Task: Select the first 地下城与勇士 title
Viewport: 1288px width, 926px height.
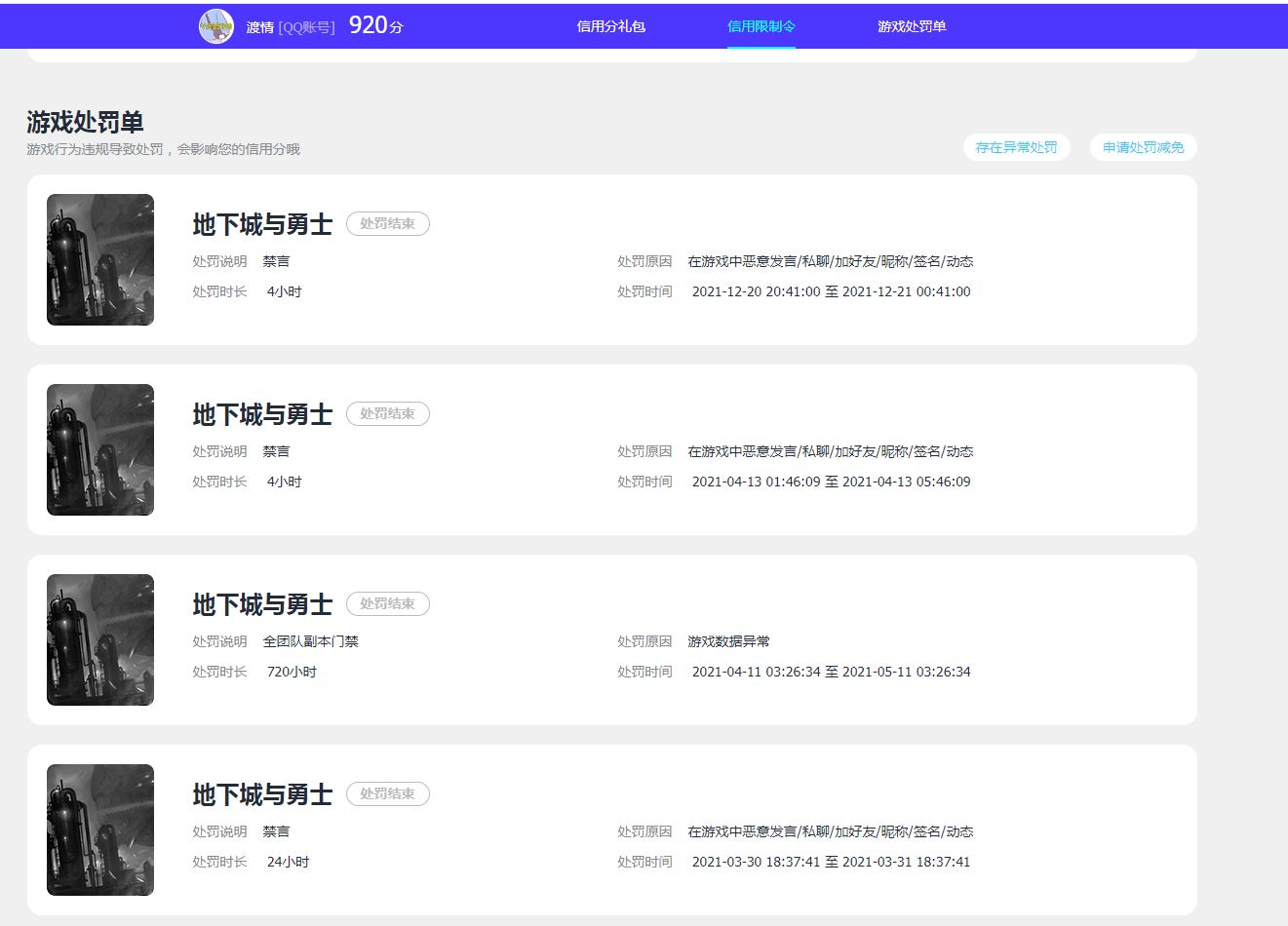Action: 262,223
